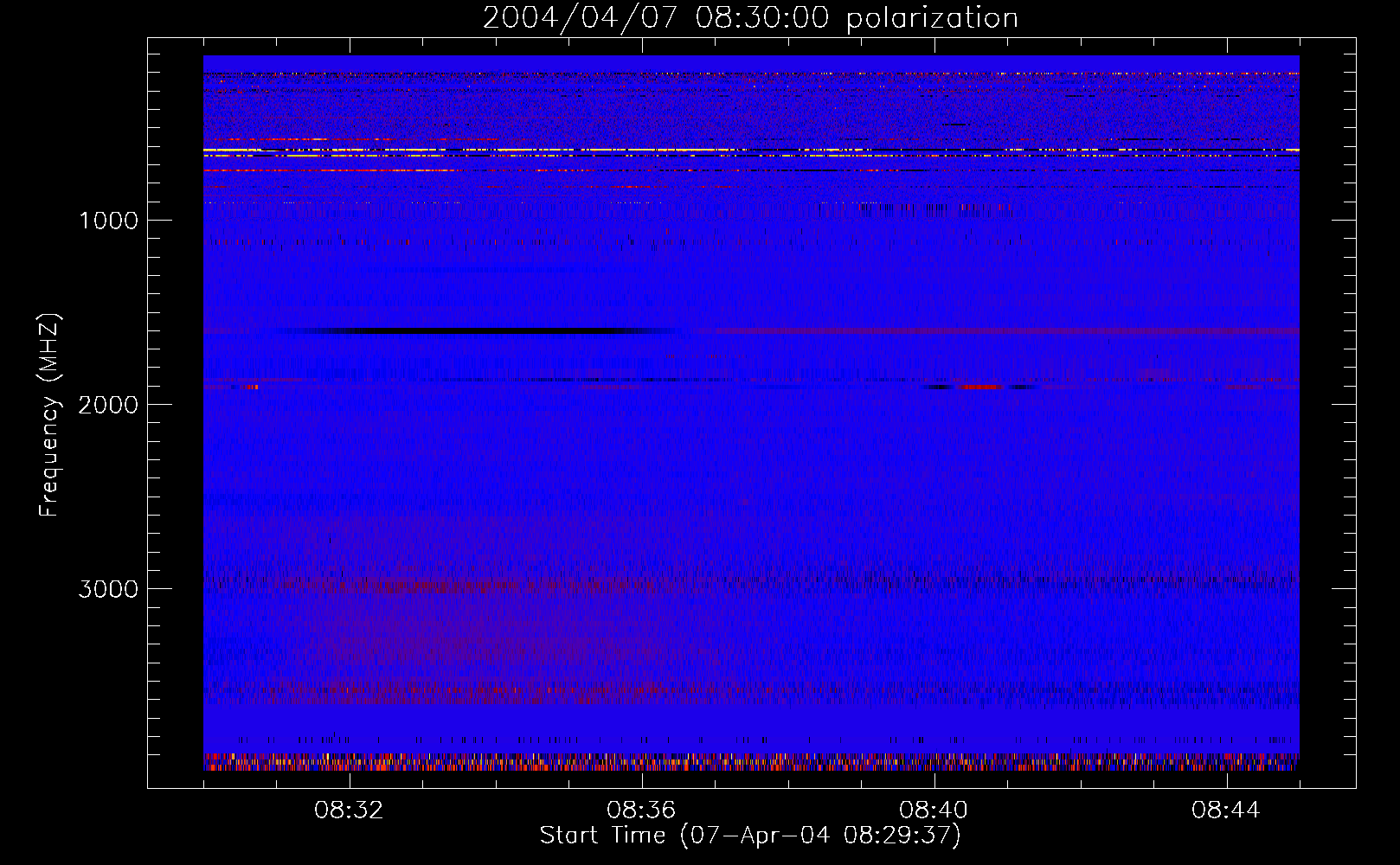Viewport: 1400px width, 865px height.
Task: Click the 08:32 time tick label
Action: click(x=350, y=811)
